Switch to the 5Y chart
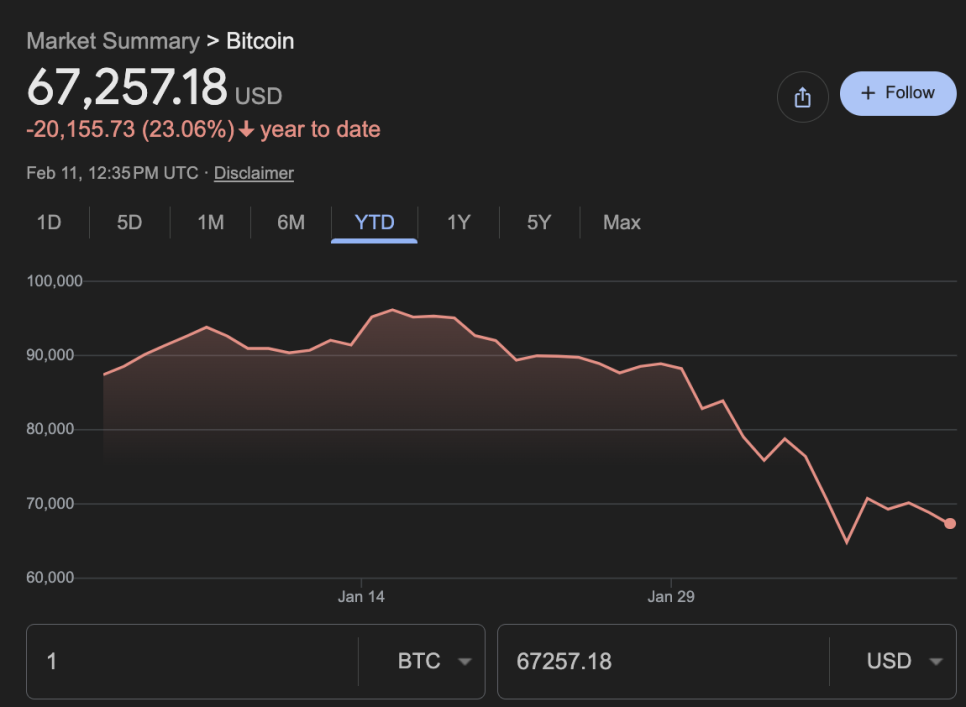The image size is (966, 707). 539,222
